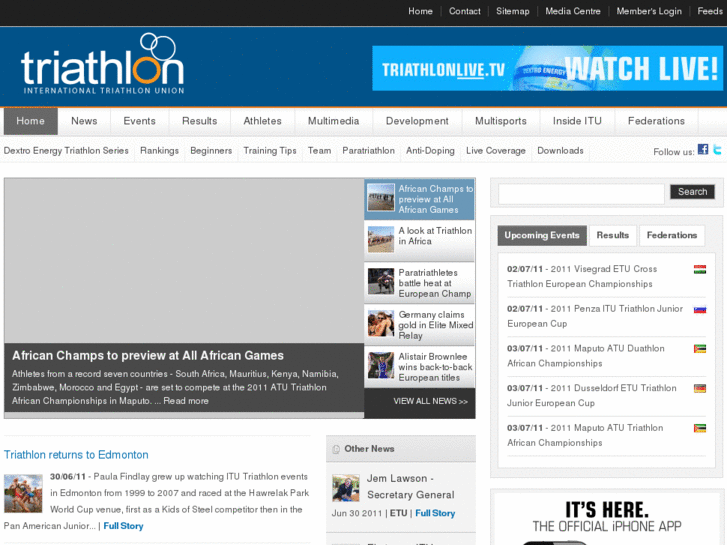Click the Search button
Viewport: 727px width, 545px height.
692,192
